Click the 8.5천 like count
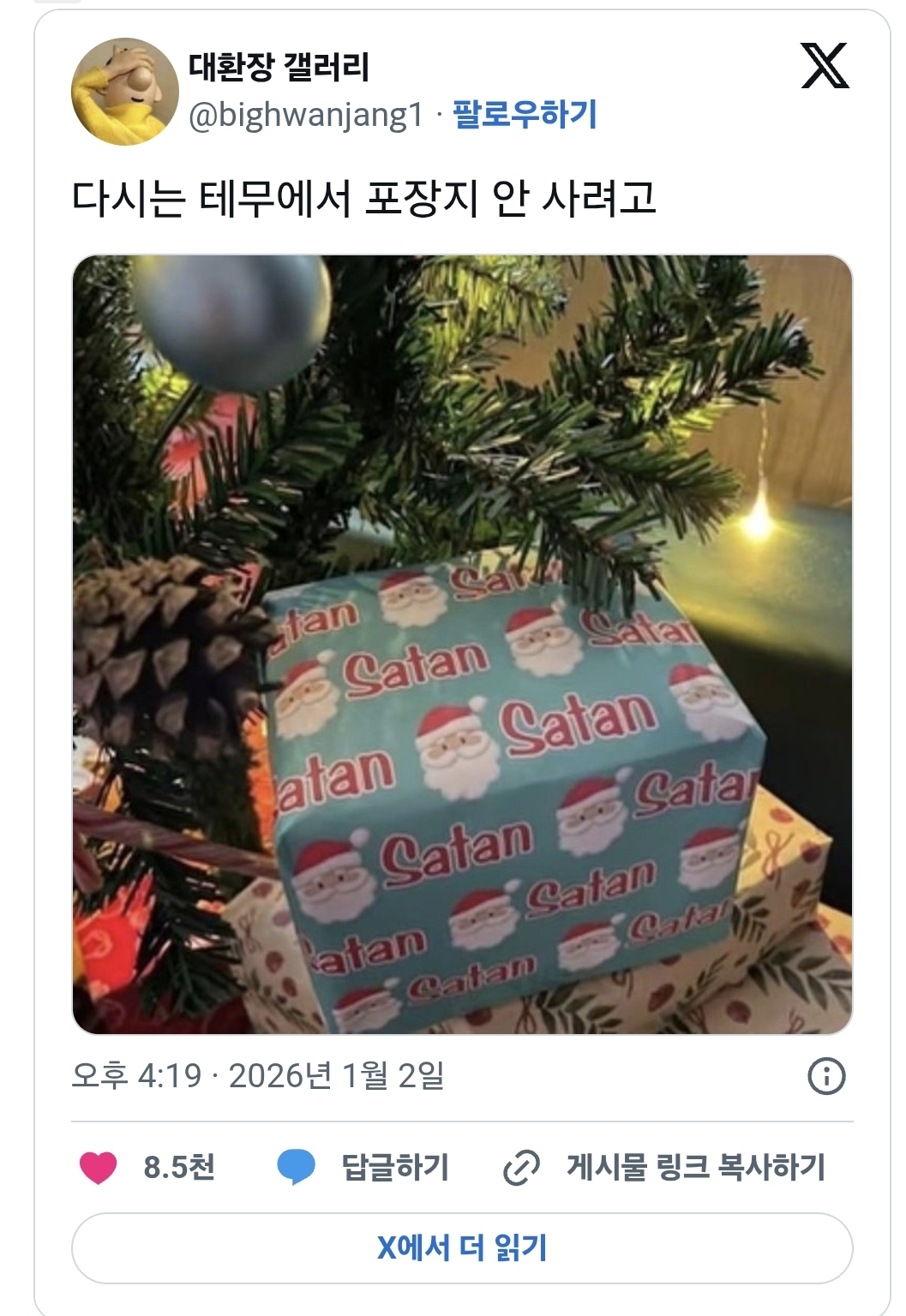906x1316 pixels. pyautogui.click(x=179, y=1167)
